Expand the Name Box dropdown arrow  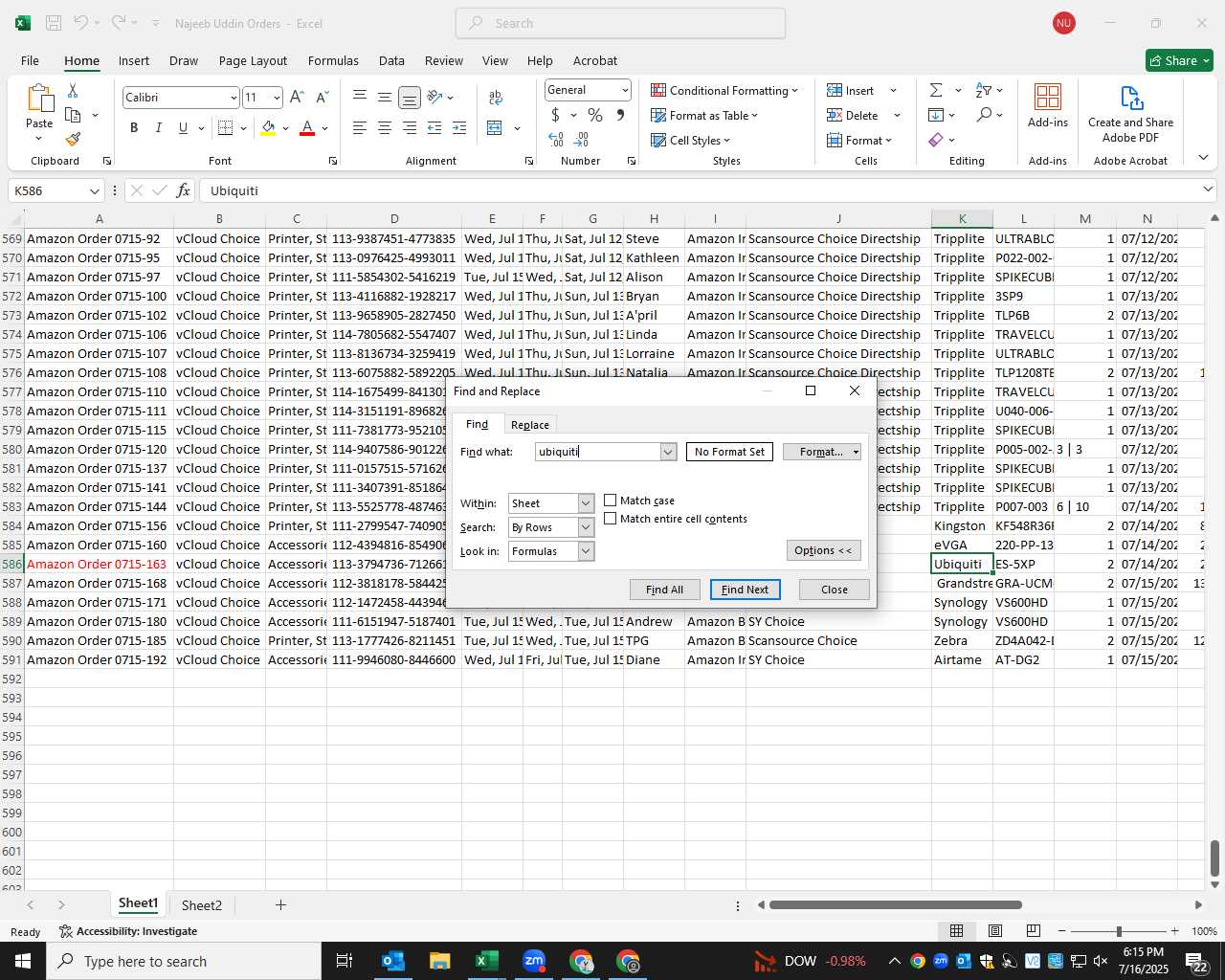coord(94,190)
